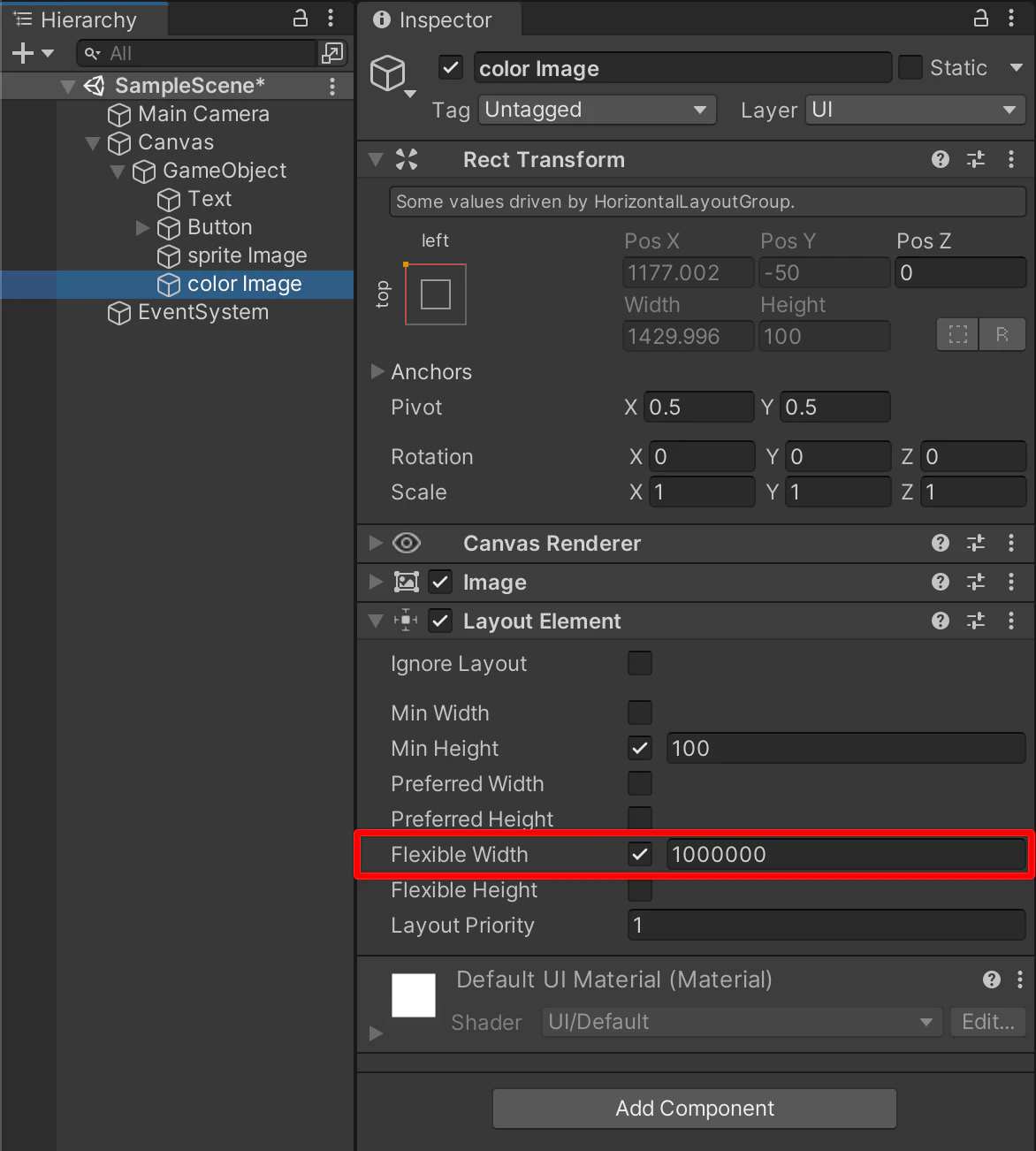Enable the Static checkbox

910,68
